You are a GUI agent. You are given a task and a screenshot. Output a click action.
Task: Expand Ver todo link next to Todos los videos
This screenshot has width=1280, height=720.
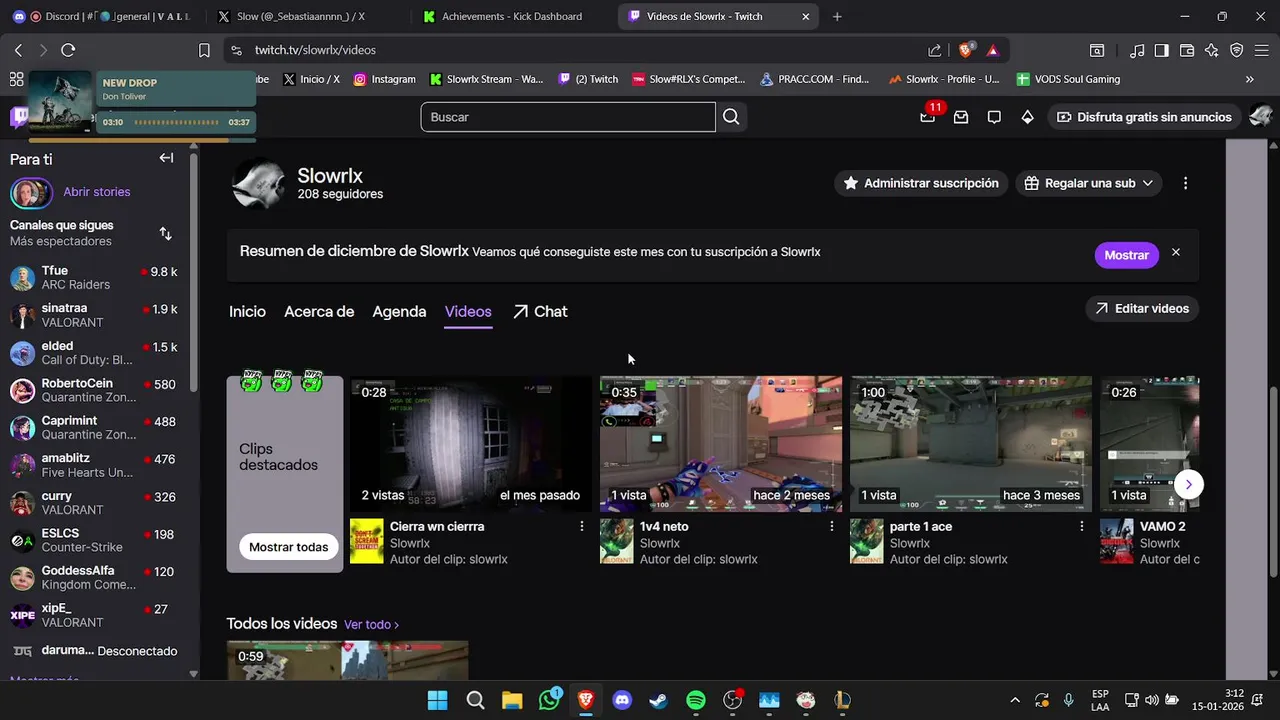pyautogui.click(x=371, y=624)
